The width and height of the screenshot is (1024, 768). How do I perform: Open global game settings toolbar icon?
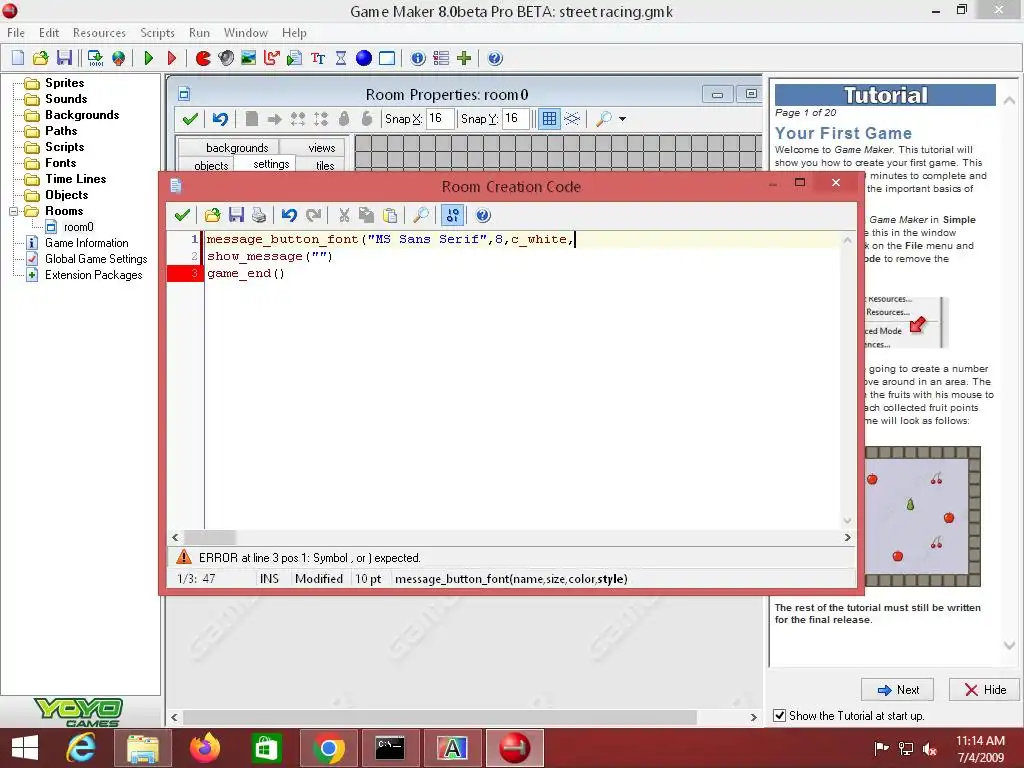[441, 58]
